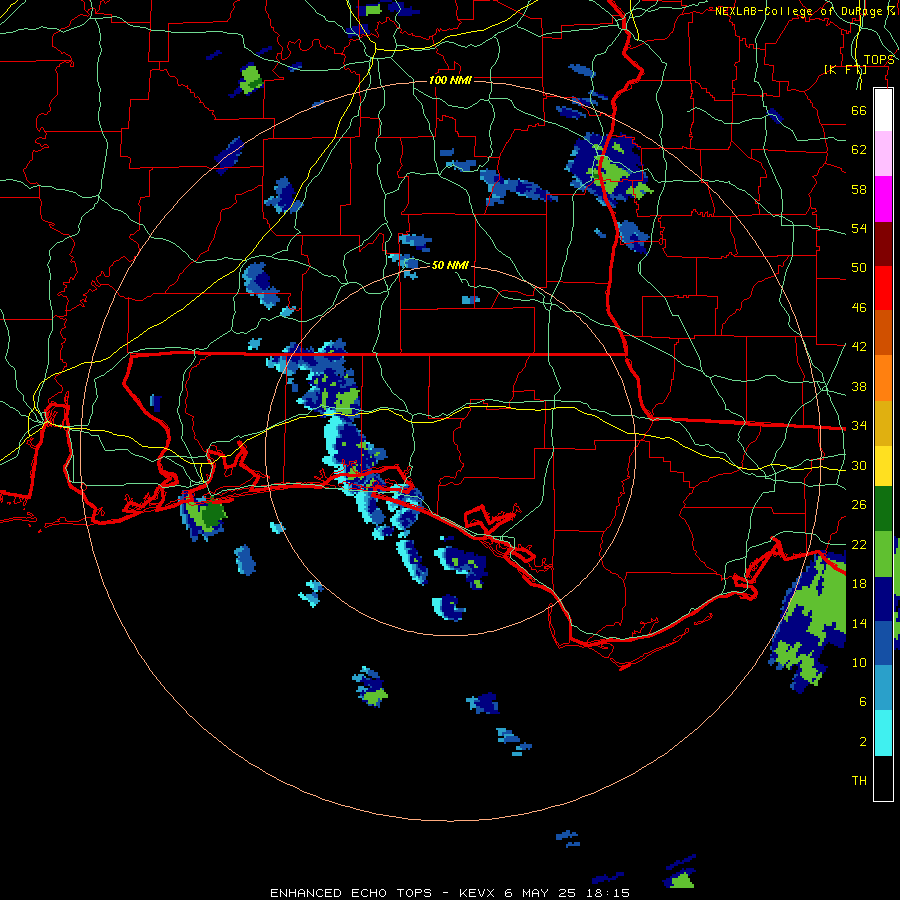
Task: Click the legend value "38"
Action: click(859, 387)
